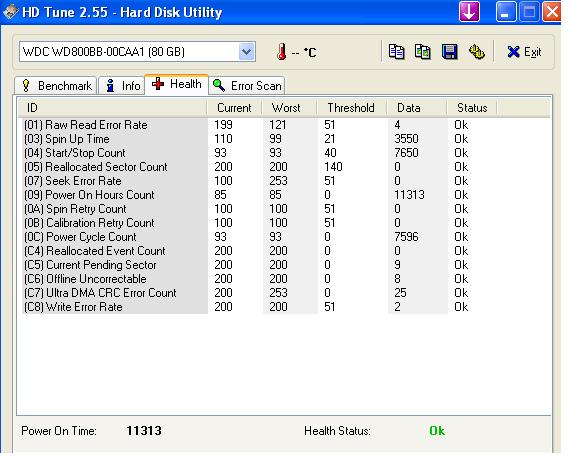This screenshot has width=570, height=462.
Task: Click the HD Tune title bar app icon
Action: coord(10,12)
